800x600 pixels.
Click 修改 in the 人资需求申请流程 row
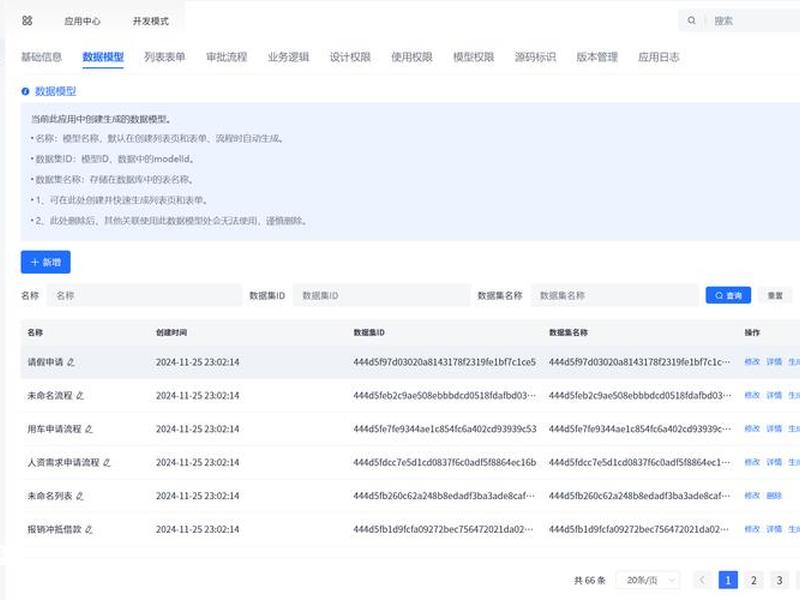click(752, 462)
